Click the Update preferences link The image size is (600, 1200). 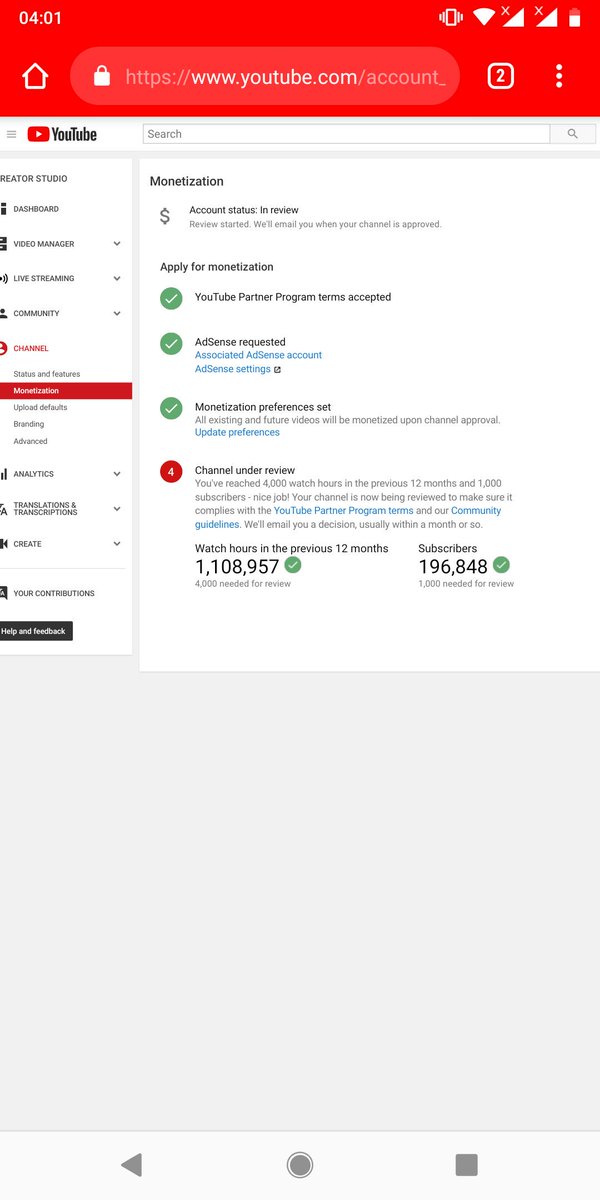pos(237,433)
